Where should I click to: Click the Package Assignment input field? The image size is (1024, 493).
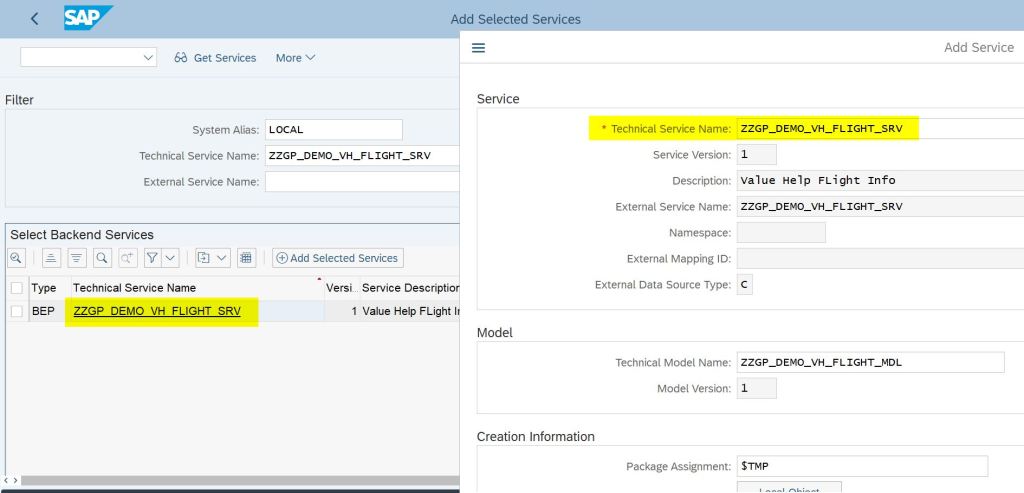861,466
